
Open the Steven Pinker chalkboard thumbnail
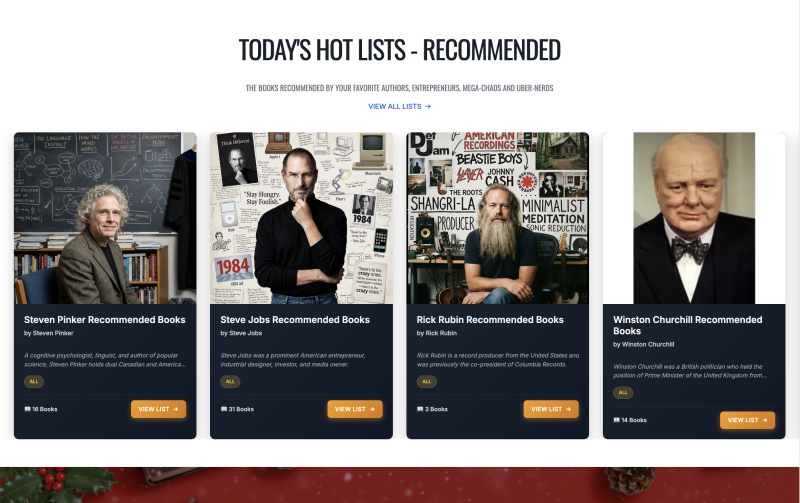[x=105, y=218]
